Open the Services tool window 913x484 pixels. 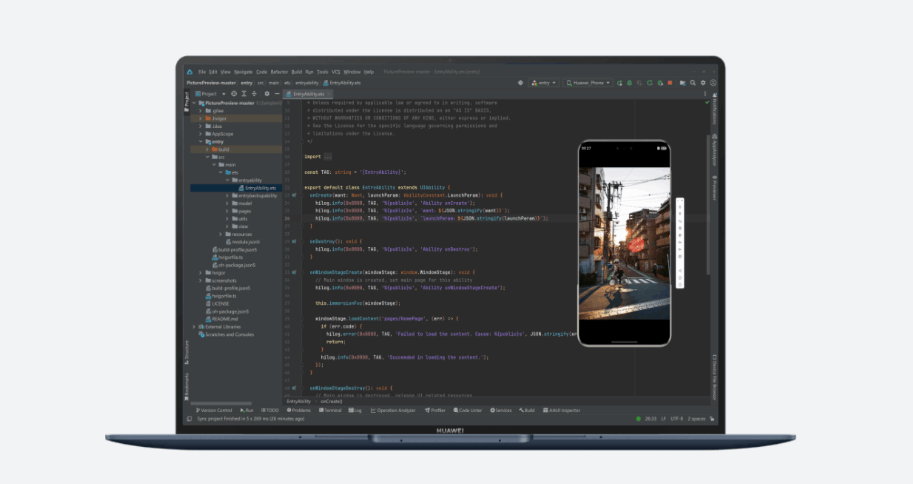click(501, 411)
